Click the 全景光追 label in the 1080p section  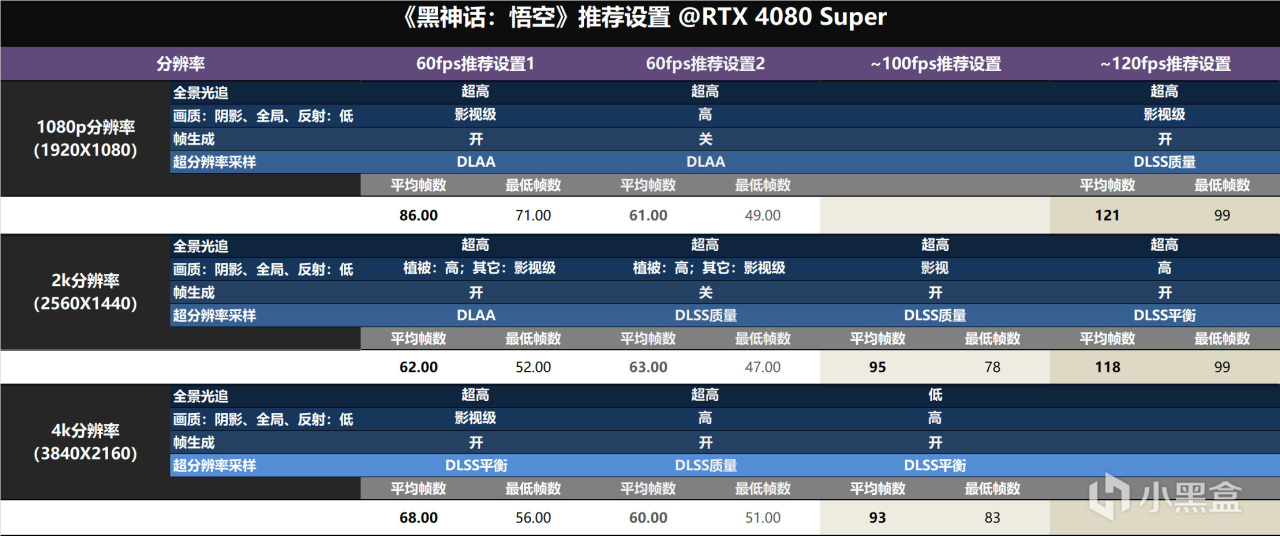(200, 91)
